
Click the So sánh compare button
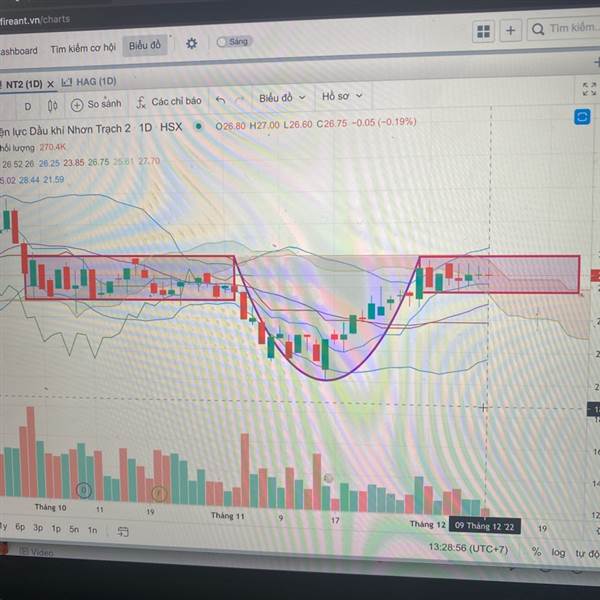click(96, 104)
